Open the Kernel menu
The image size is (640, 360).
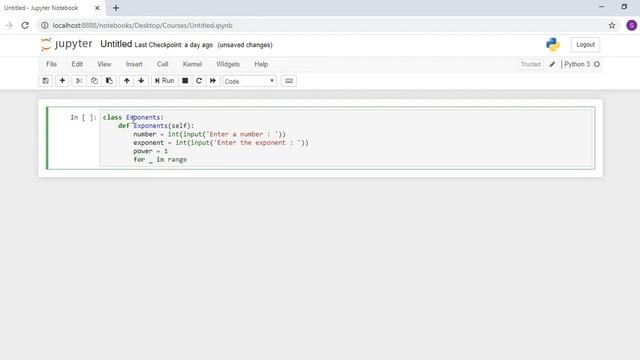point(192,64)
